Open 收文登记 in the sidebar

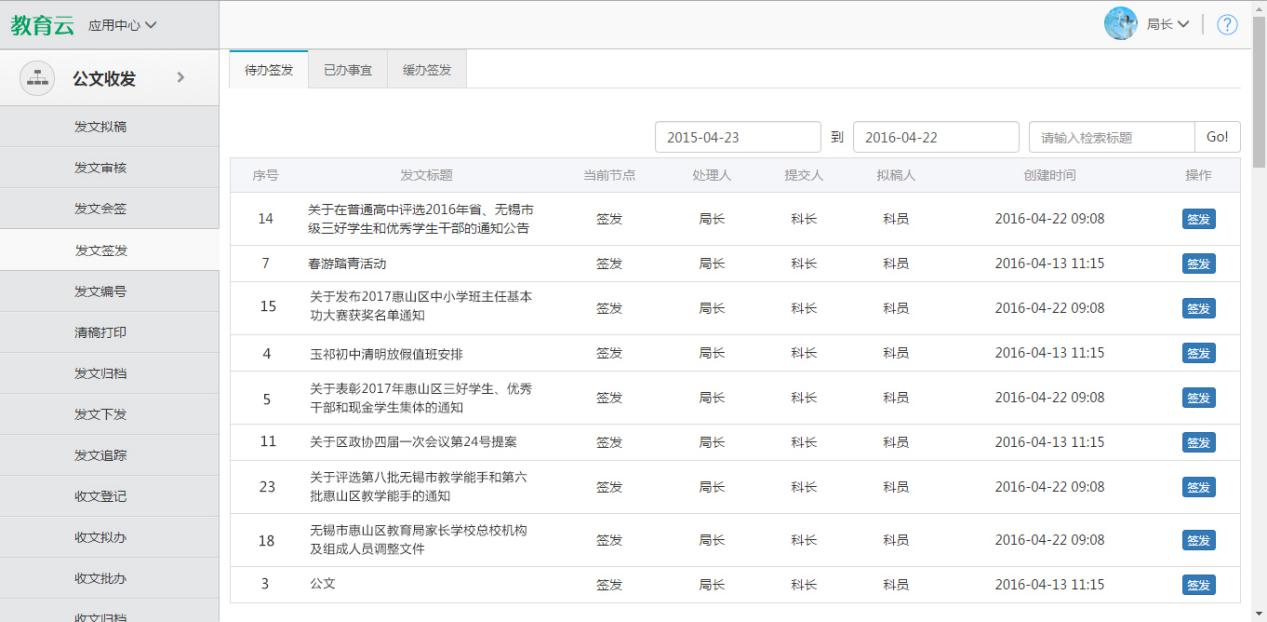coord(100,496)
